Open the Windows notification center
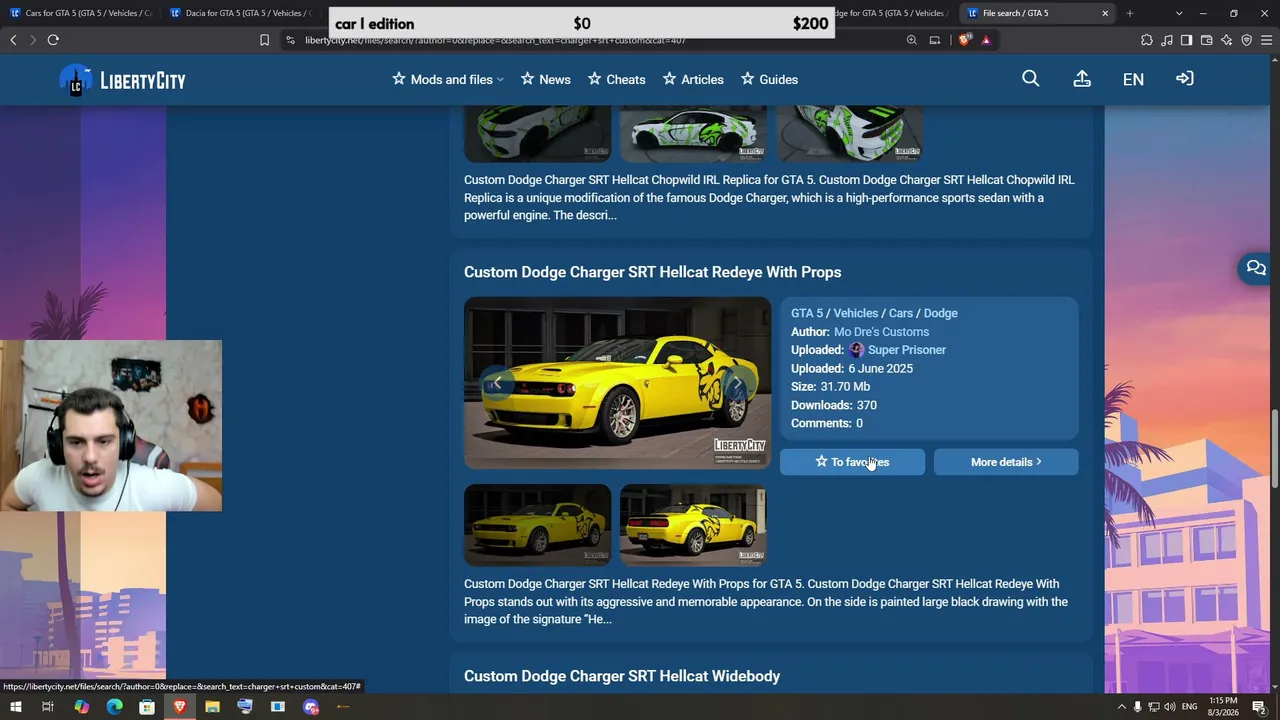 point(1259,707)
